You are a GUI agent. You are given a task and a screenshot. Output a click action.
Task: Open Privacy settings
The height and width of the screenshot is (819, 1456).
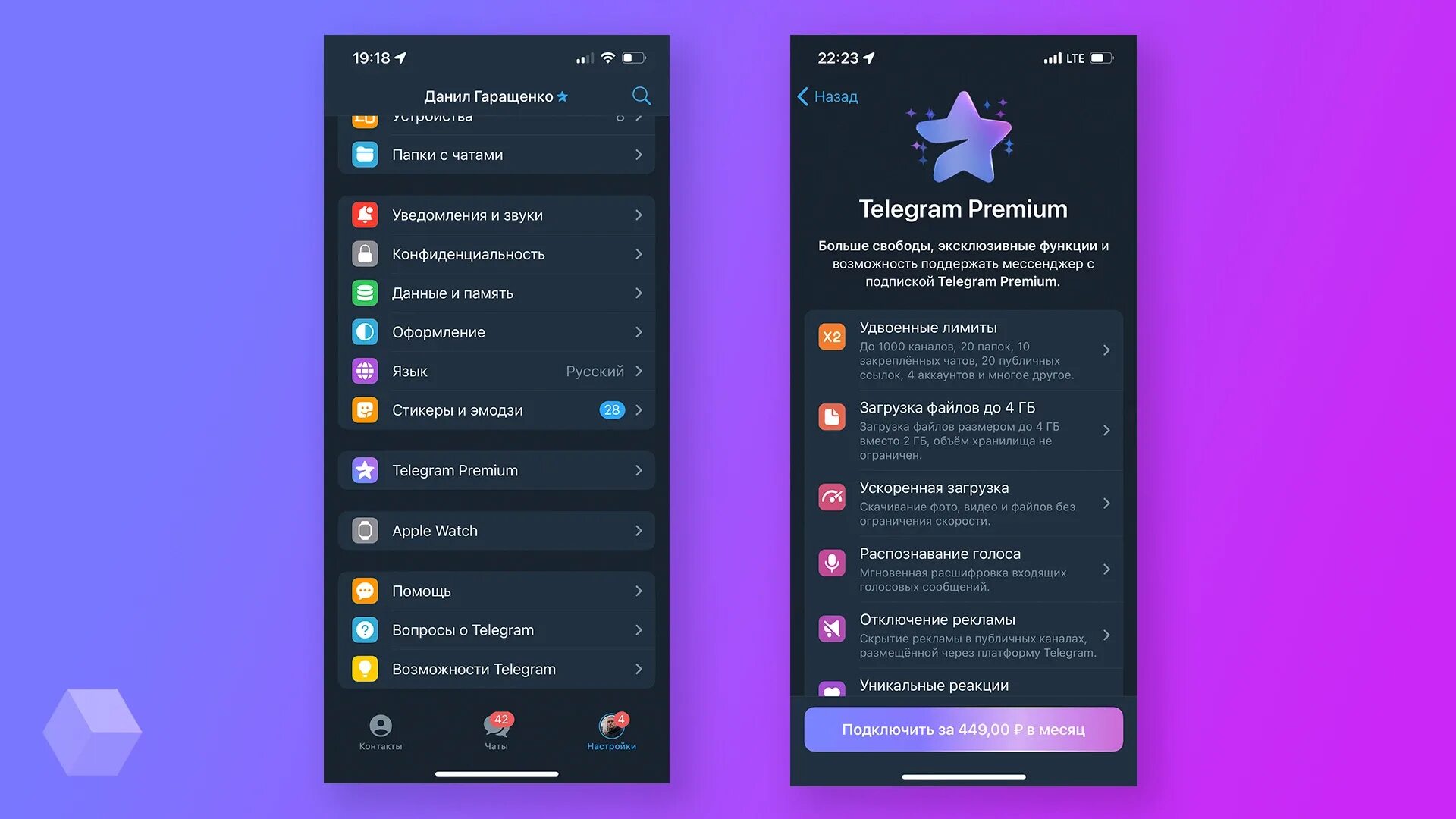[x=498, y=254]
